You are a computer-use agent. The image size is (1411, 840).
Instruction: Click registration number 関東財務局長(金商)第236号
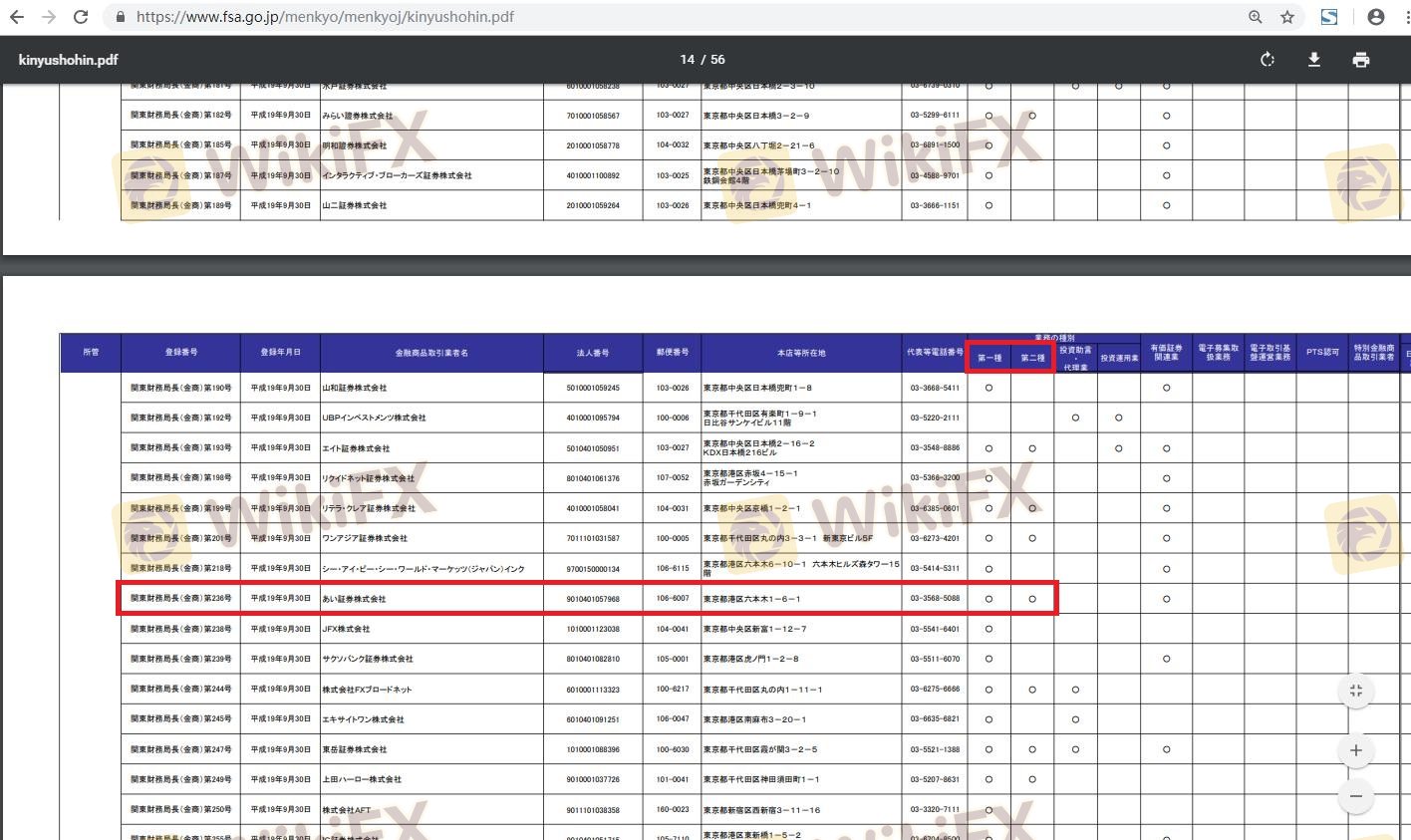180,599
